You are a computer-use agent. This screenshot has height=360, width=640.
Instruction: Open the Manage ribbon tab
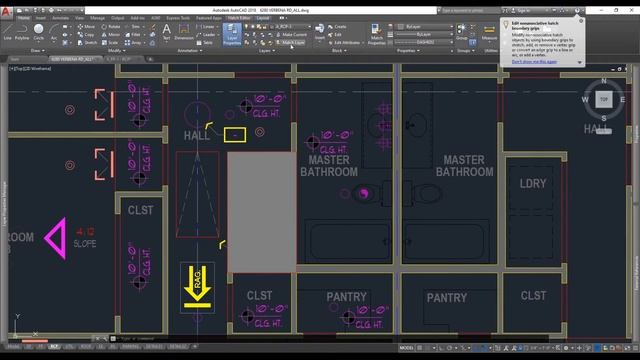click(x=97, y=18)
